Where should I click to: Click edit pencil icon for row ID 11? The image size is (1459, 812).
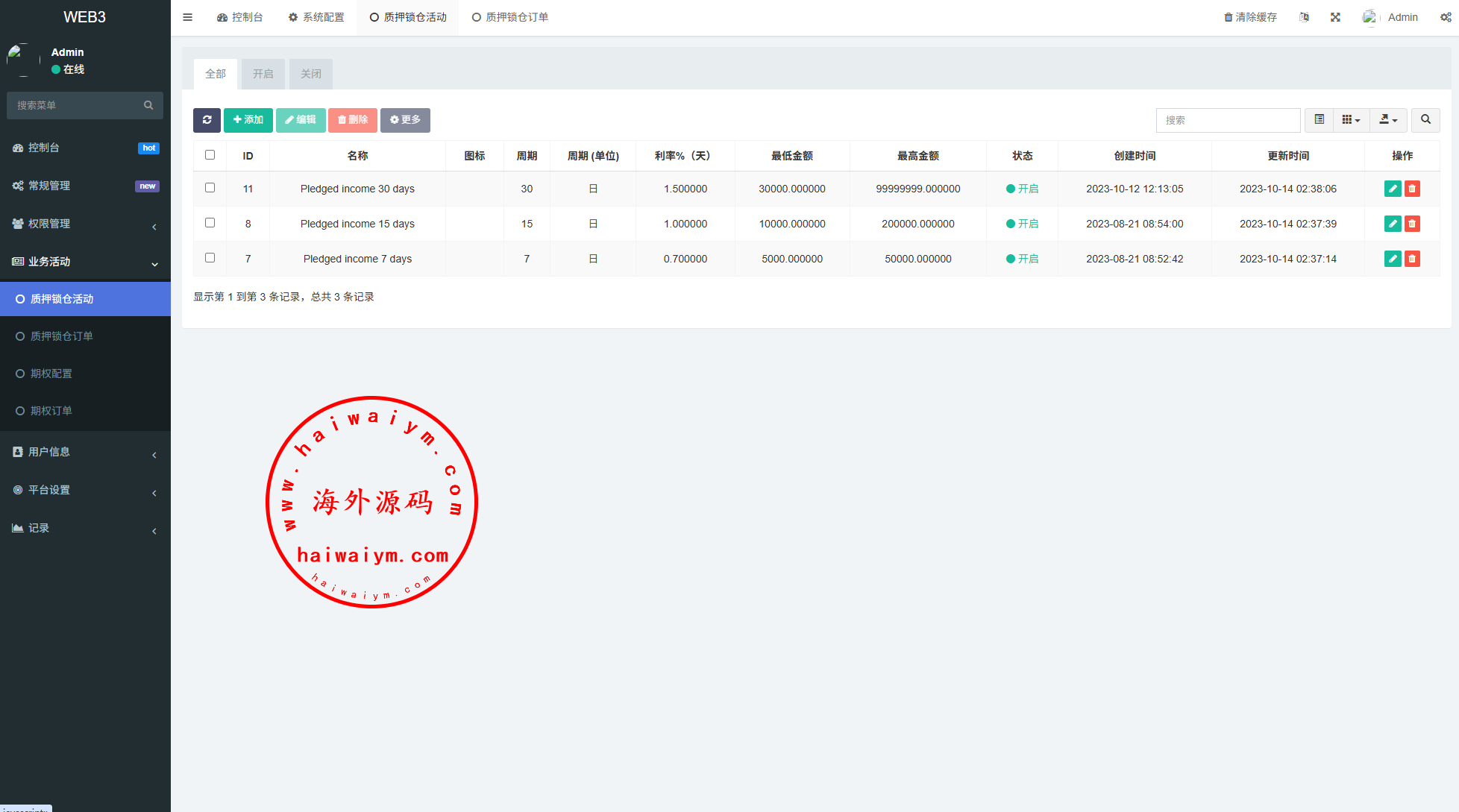pos(1392,189)
